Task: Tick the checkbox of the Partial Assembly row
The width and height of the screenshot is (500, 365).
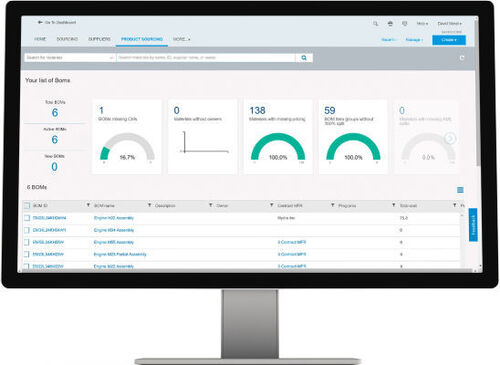Action: point(27,254)
